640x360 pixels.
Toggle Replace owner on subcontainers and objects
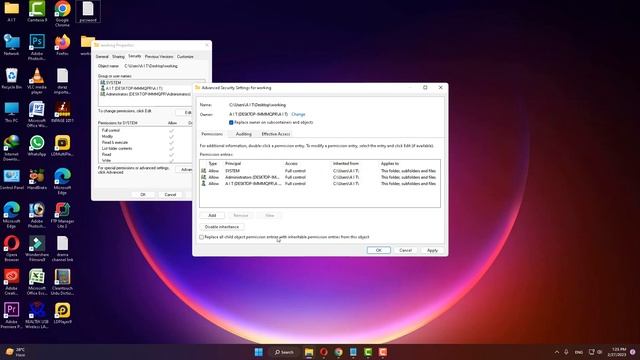(231, 122)
